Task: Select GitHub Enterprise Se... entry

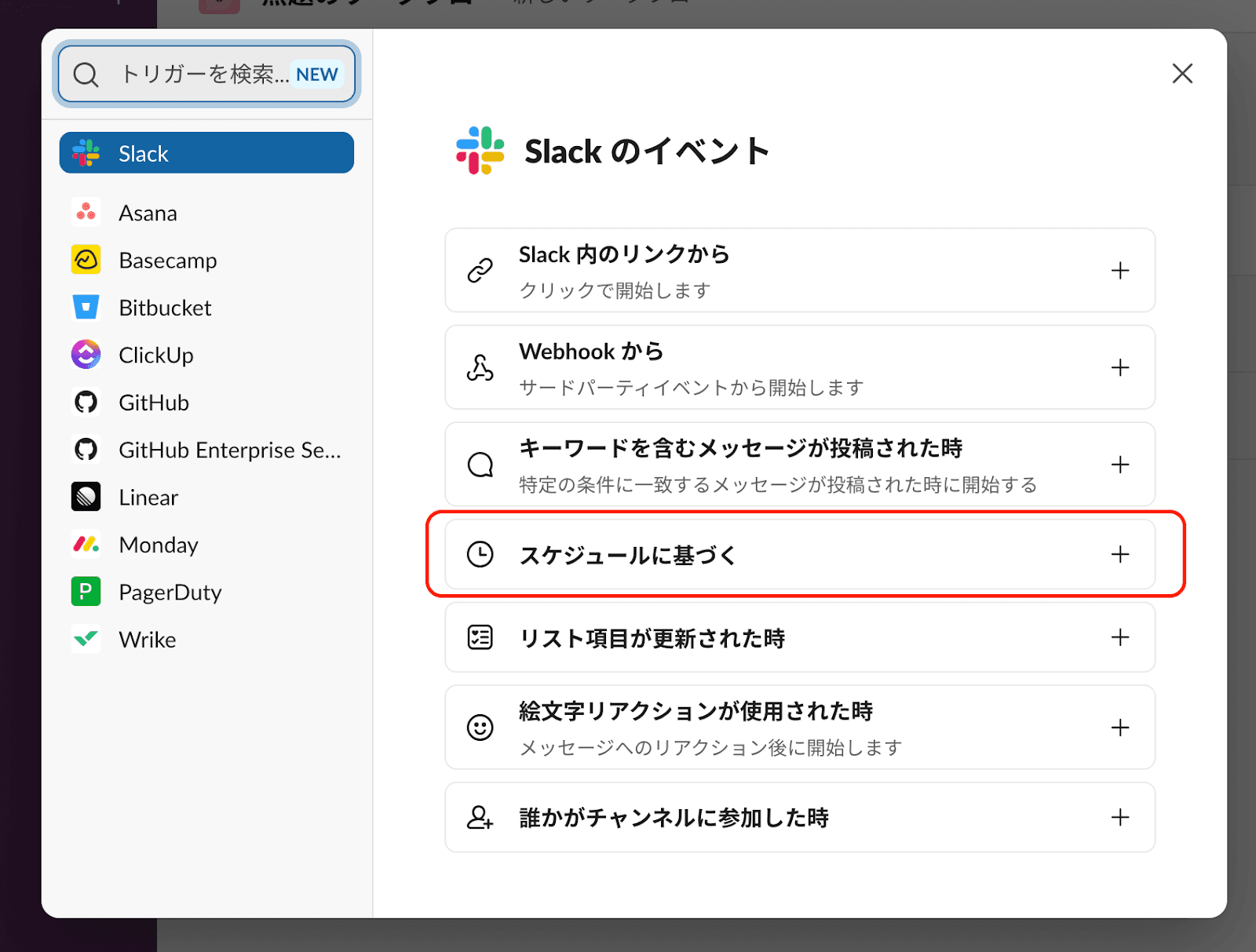Action: click(x=206, y=450)
